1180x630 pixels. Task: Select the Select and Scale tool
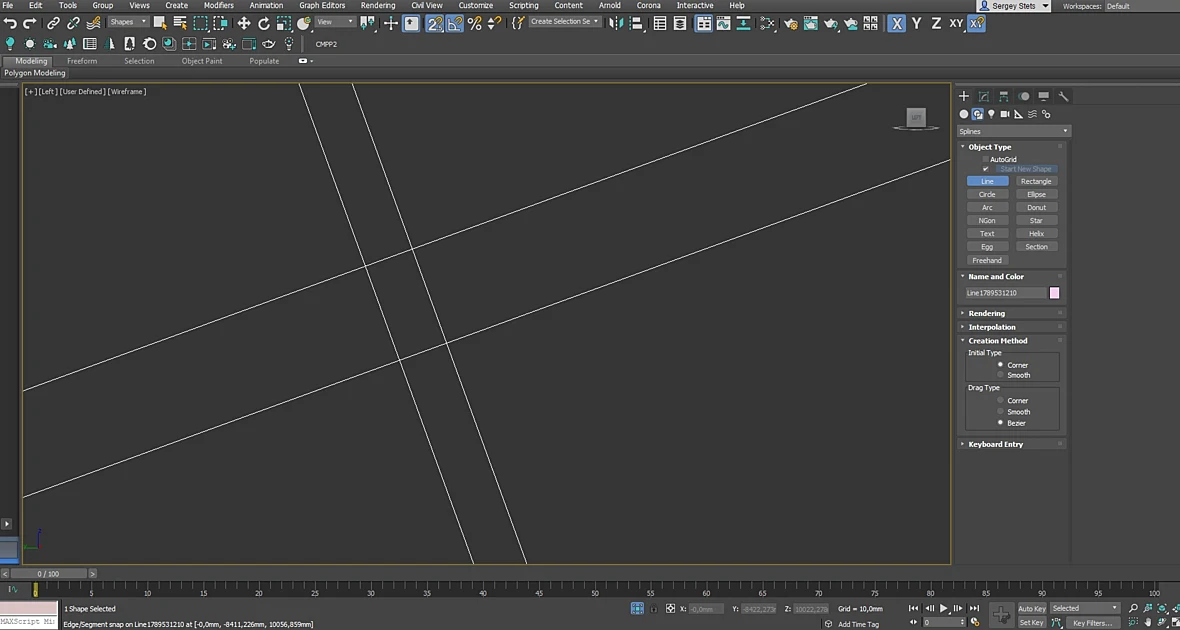(284, 23)
